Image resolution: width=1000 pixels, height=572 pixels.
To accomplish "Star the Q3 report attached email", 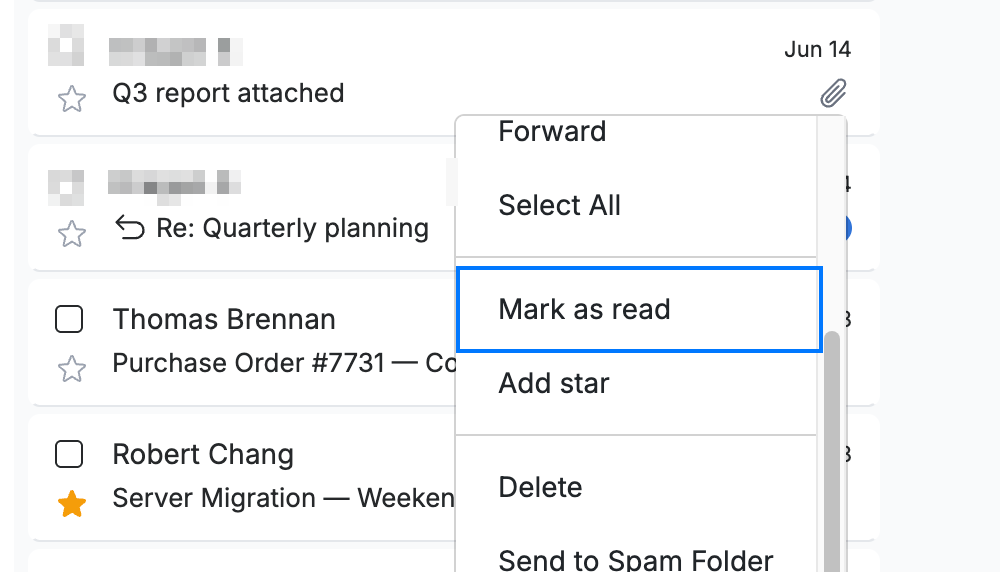I will (x=71, y=99).
